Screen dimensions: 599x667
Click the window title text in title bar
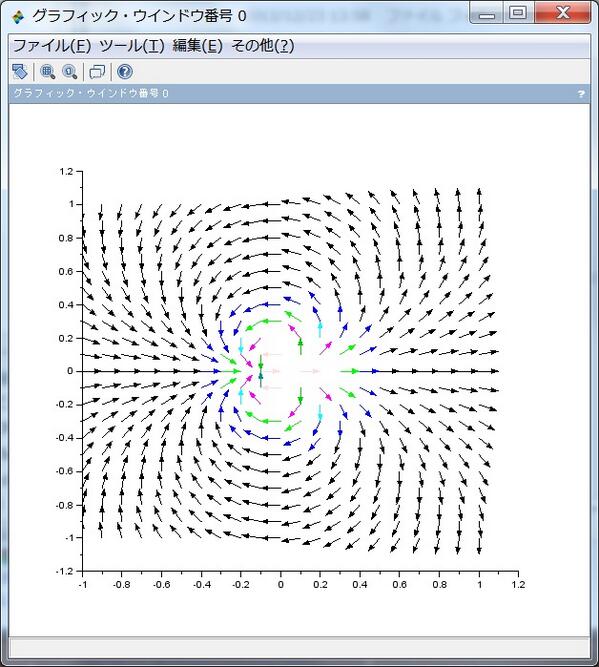tap(139, 16)
